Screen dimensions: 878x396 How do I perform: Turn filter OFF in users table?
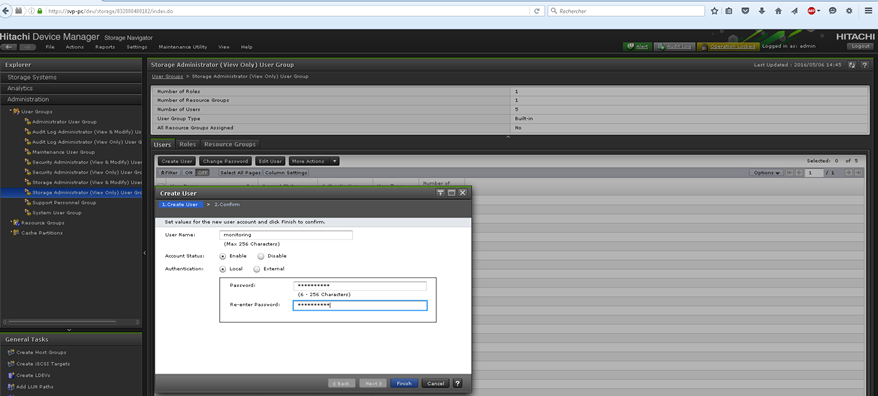pyautogui.click(x=203, y=173)
